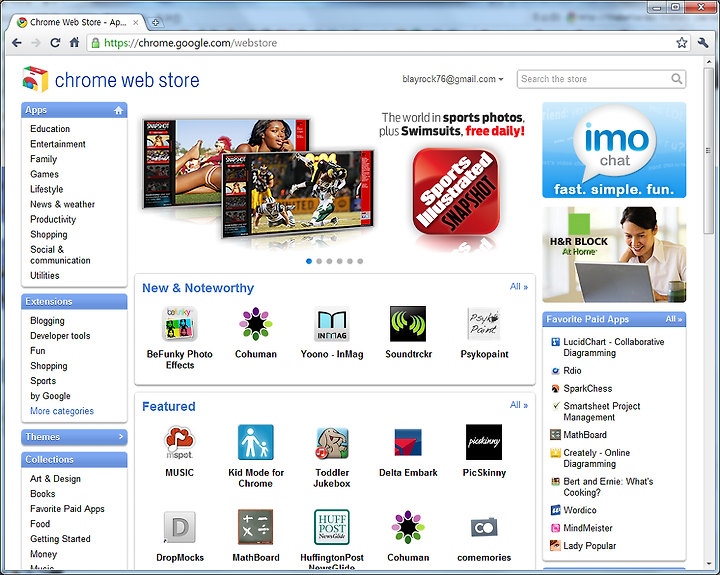
Task: Click the search magnifier icon
Action: click(x=676, y=79)
